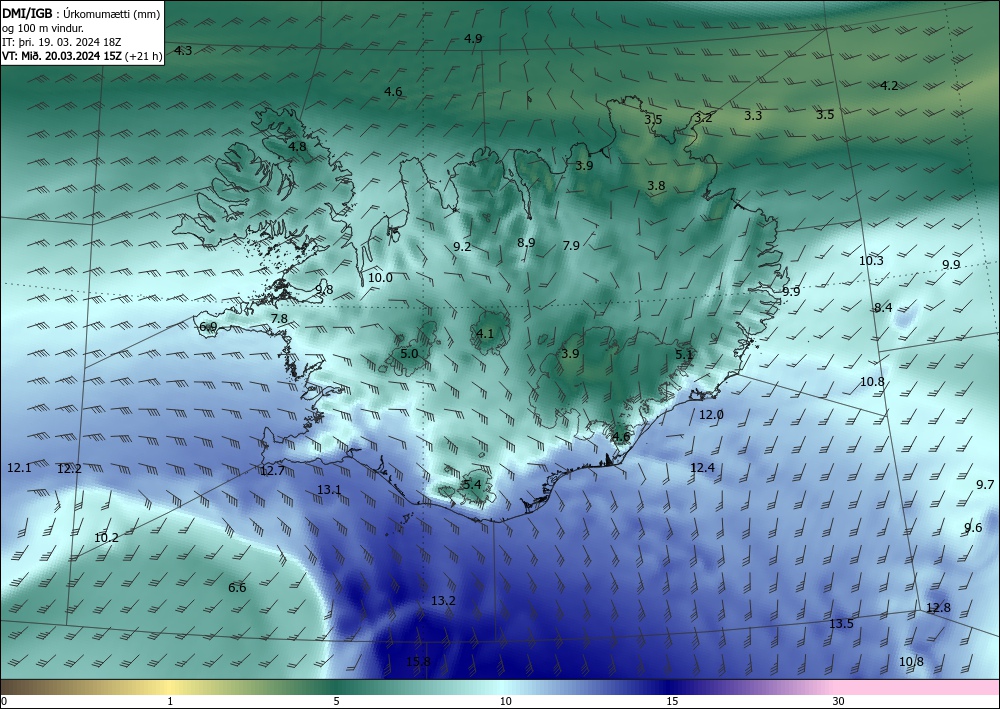This screenshot has width=1000, height=709.
Task: Click the 13.5 value on the map
Action: (841, 623)
